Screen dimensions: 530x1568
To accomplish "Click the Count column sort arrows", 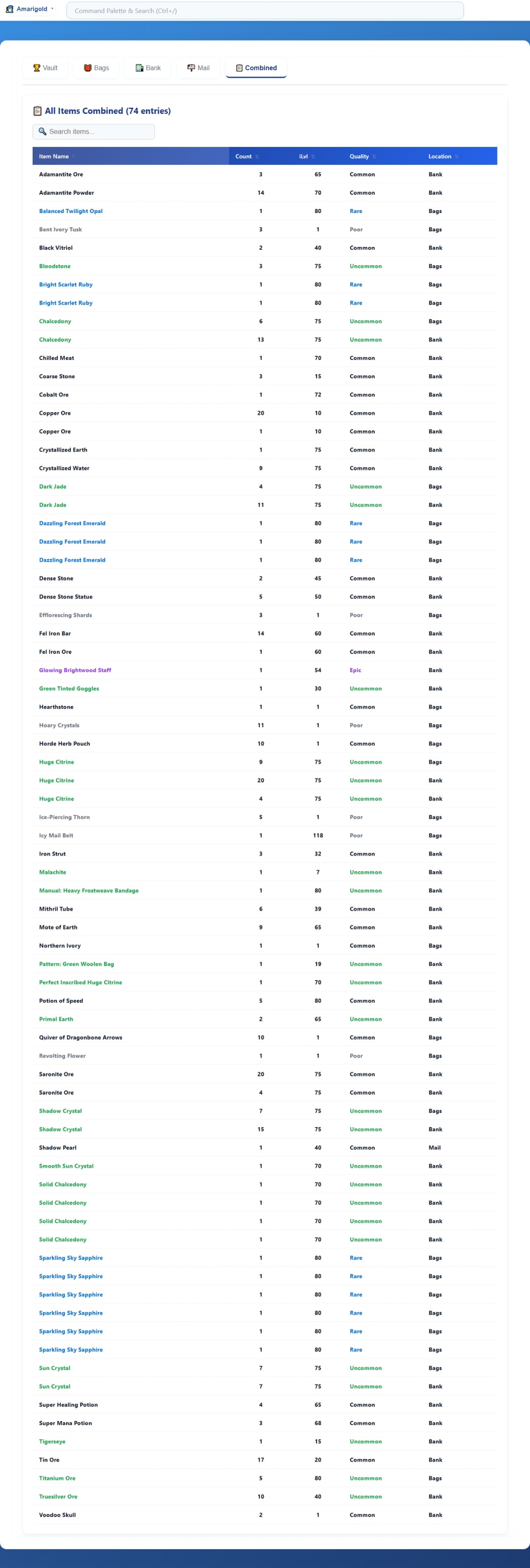I will tap(257, 156).
